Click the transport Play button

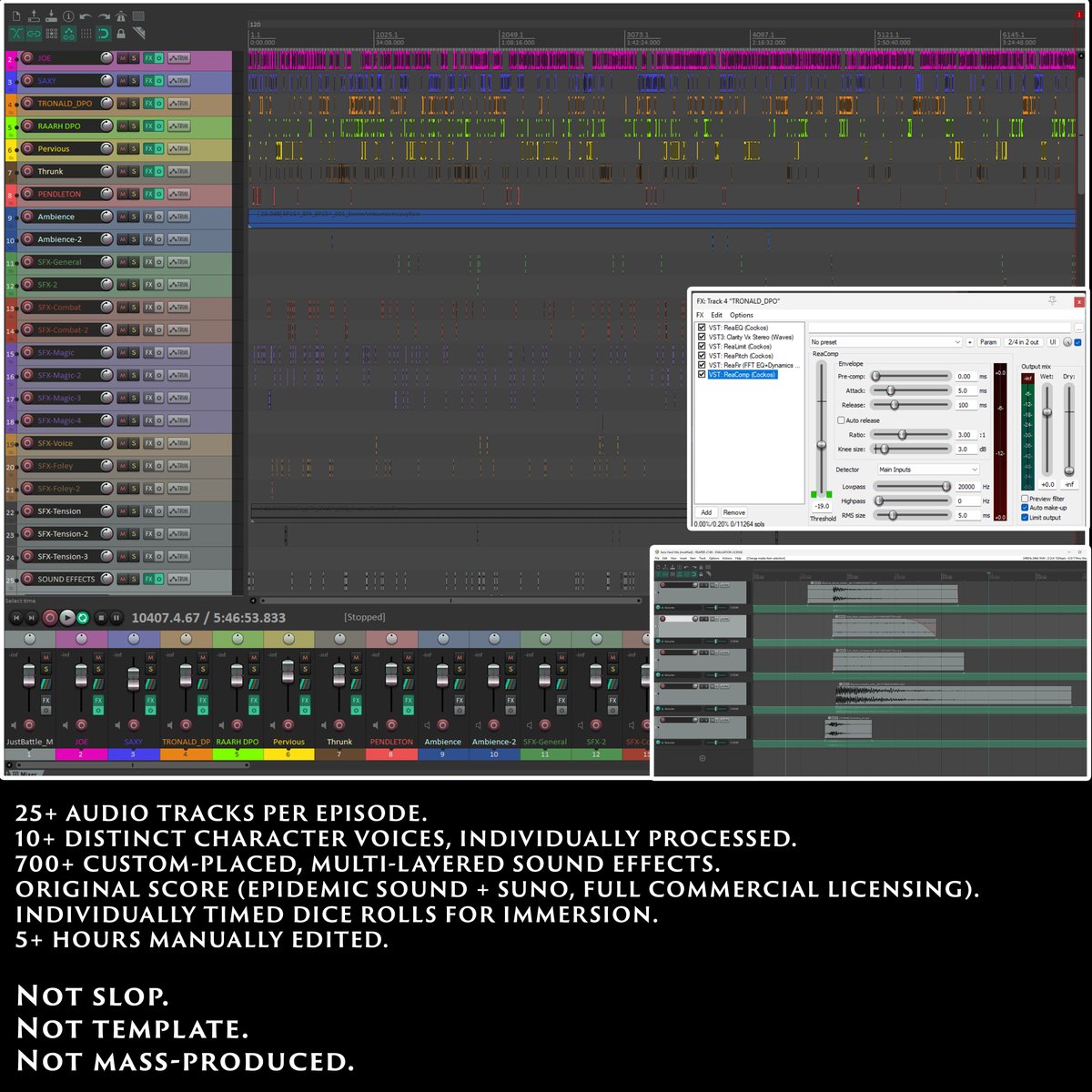[66, 618]
